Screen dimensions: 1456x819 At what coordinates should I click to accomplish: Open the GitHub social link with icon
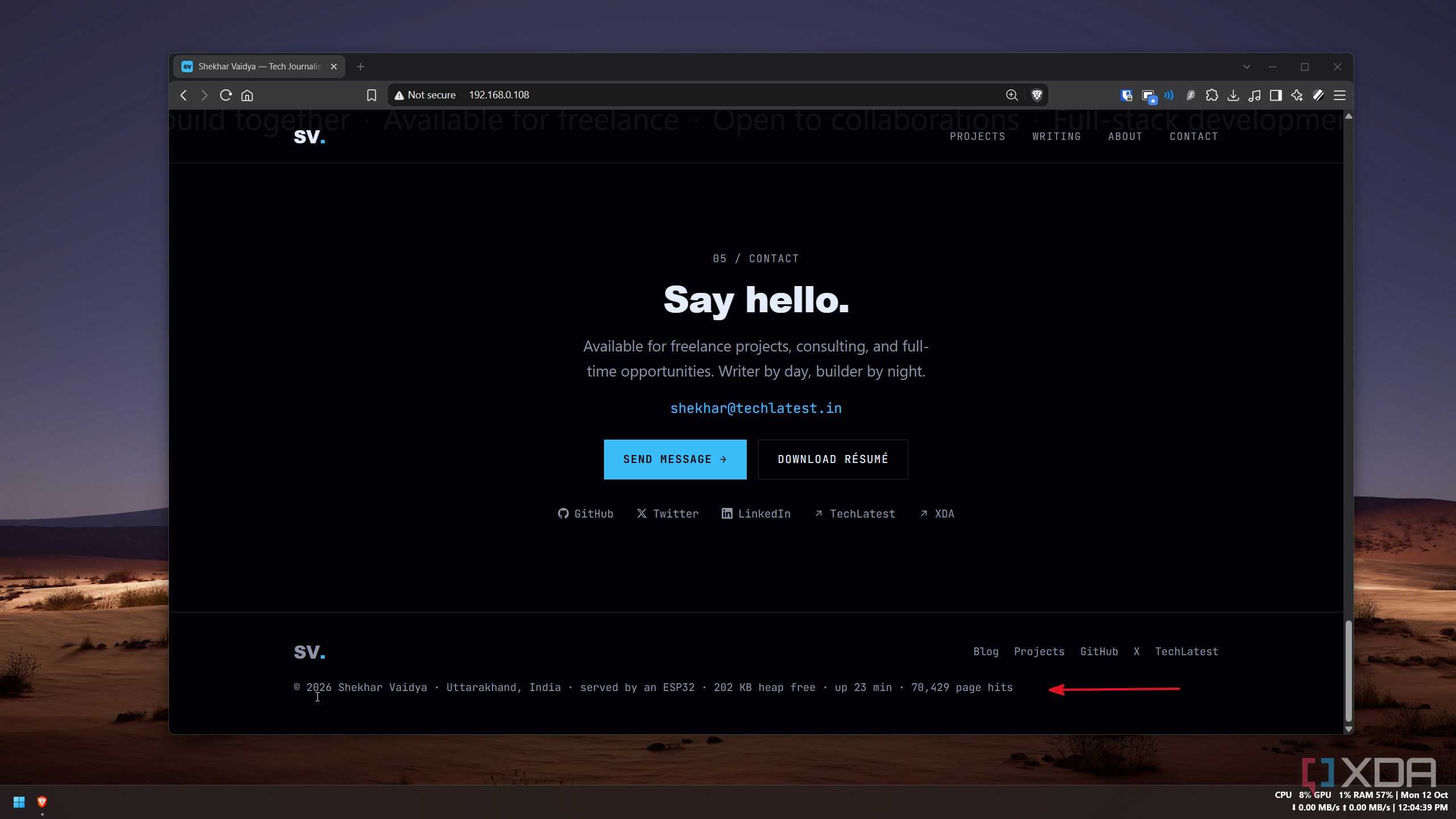585,514
